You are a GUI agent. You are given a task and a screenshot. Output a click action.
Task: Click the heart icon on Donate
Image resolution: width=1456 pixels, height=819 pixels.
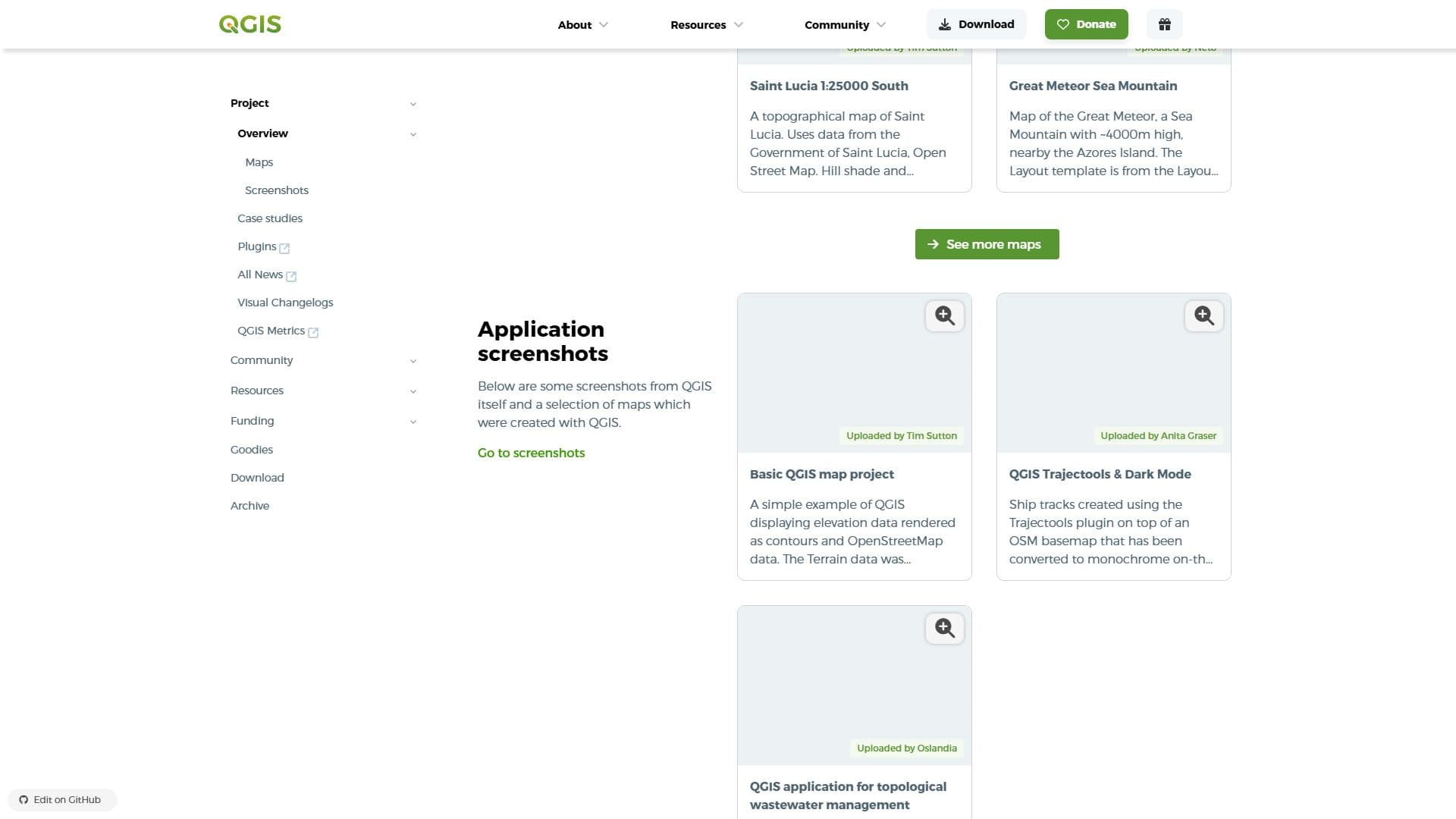pos(1063,24)
